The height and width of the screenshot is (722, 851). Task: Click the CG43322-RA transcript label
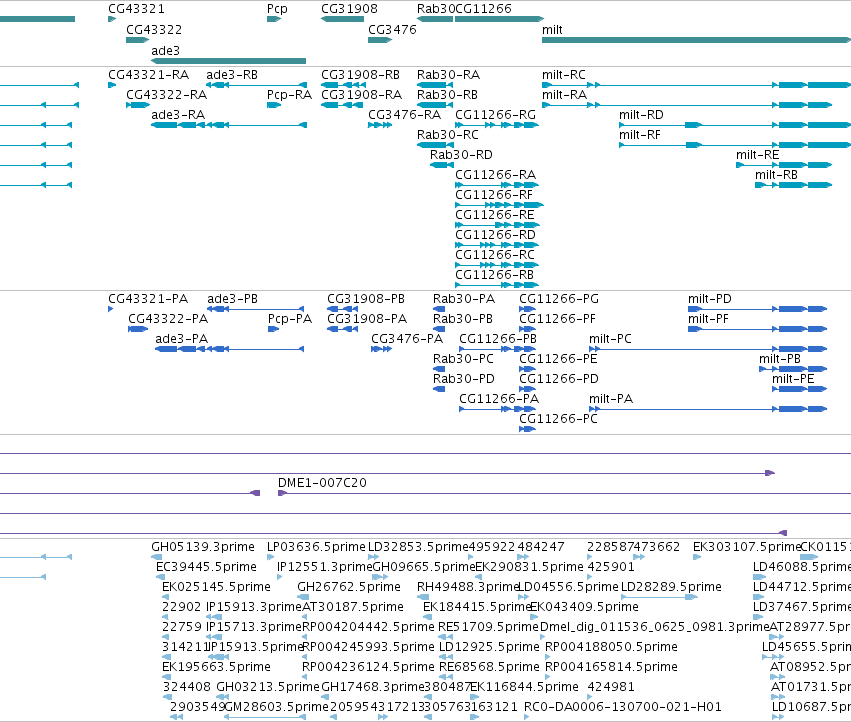click(x=167, y=95)
